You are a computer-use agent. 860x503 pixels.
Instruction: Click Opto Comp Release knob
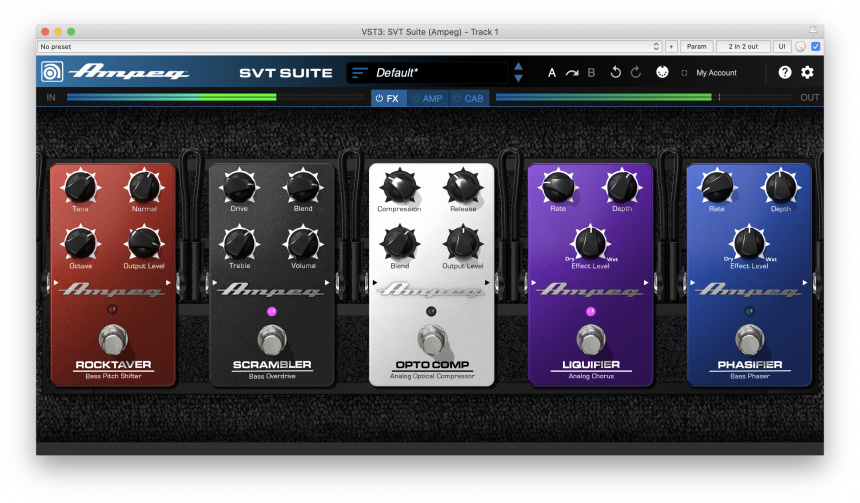click(463, 186)
